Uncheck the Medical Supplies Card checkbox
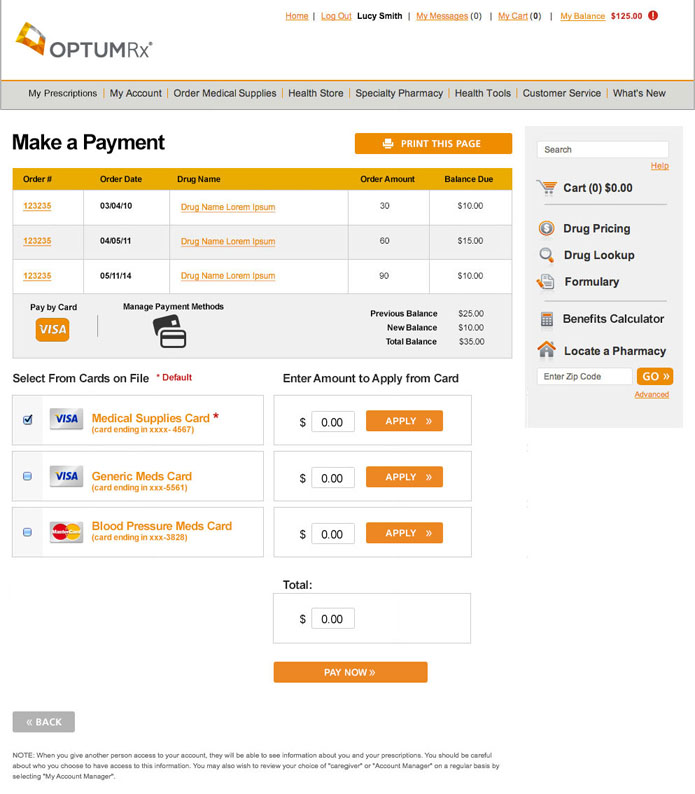695x794 pixels. click(28, 420)
